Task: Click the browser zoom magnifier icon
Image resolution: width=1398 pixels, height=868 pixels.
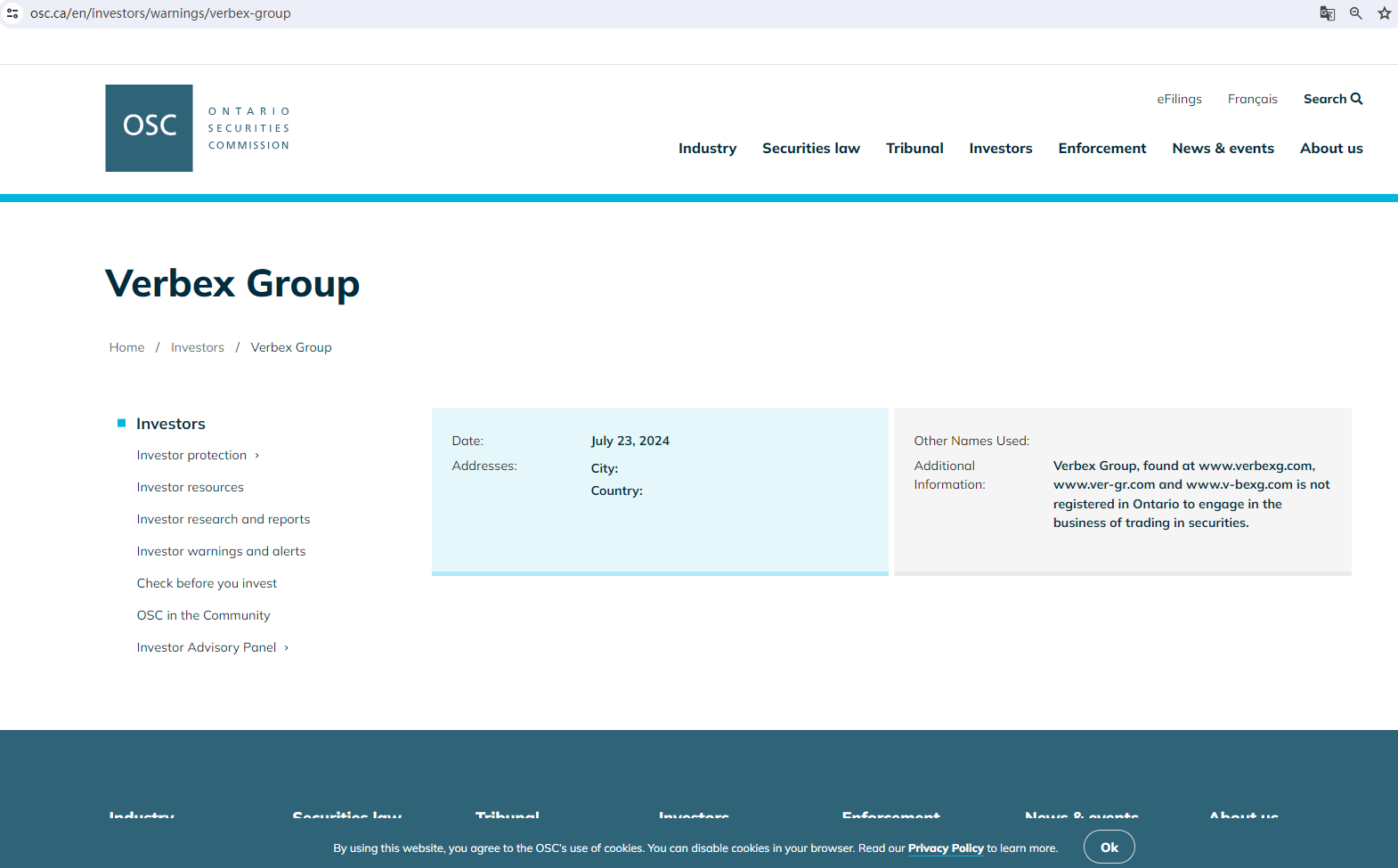Action: pyautogui.click(x=1355, y=13)
